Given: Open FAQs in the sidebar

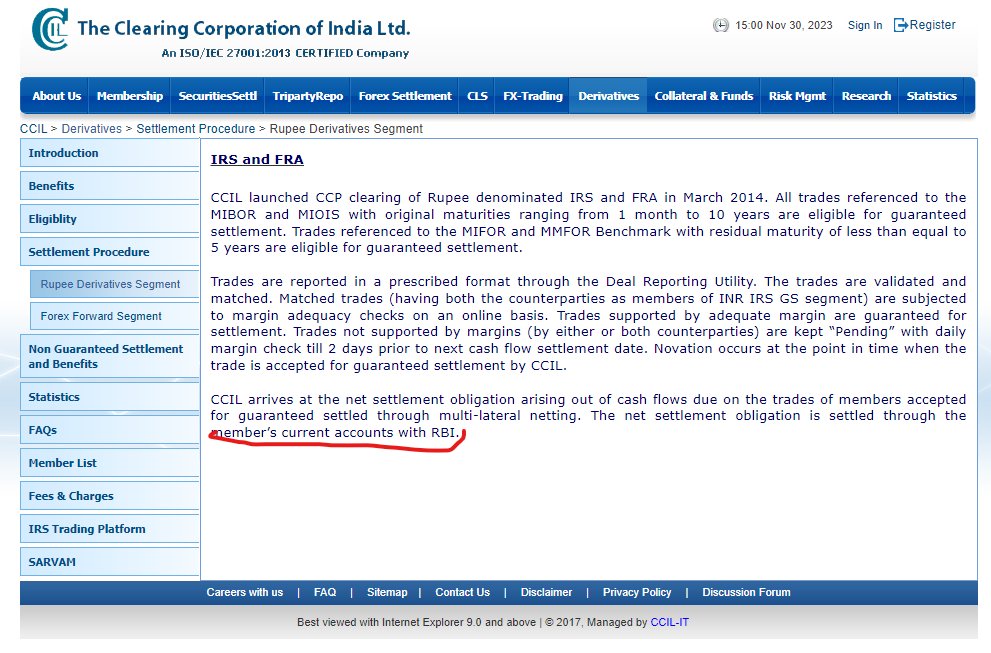Looking at the screenshot, I should click(x=109, y=430).
